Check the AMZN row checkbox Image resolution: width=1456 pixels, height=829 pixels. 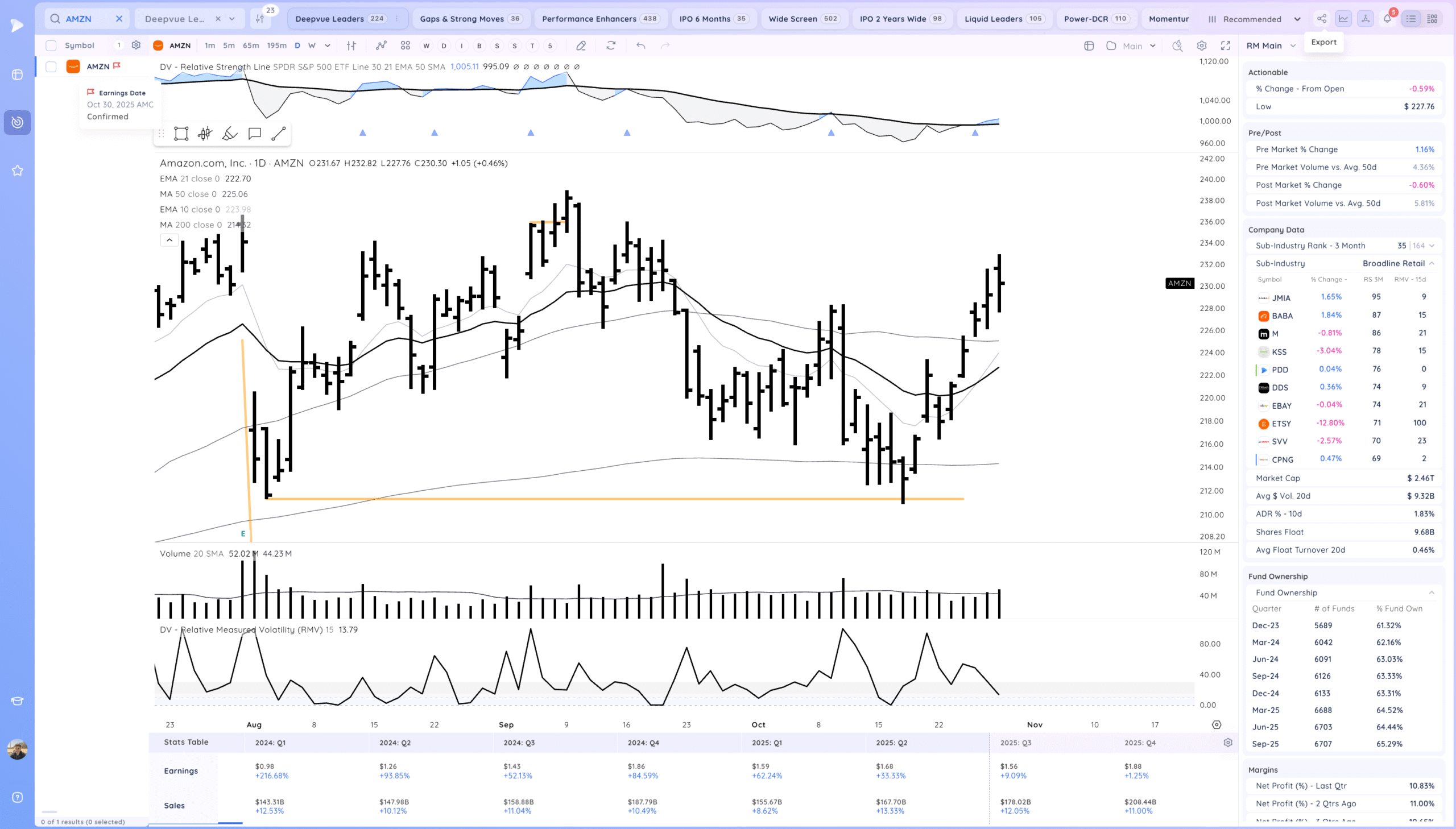coord(51,67)
